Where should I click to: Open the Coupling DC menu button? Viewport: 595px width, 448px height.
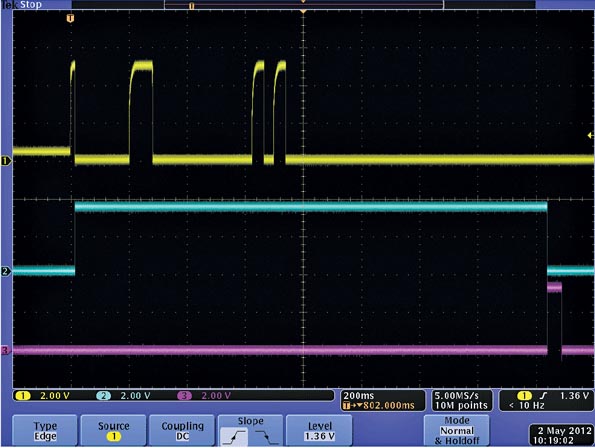coord(183,431)
